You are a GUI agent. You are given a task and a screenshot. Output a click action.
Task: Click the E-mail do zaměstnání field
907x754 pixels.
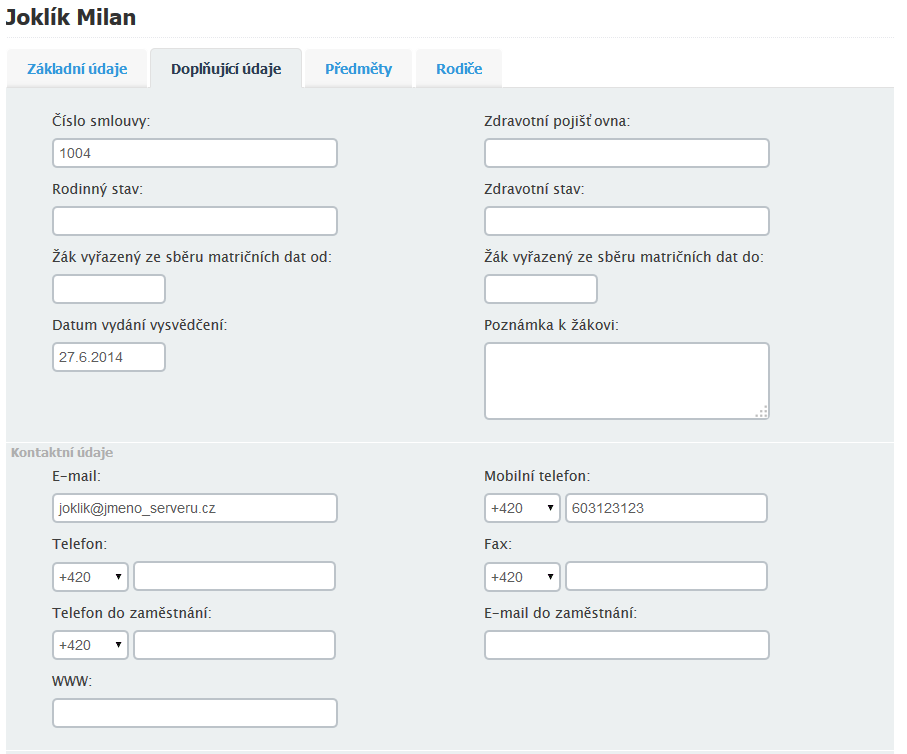point(626,645)
